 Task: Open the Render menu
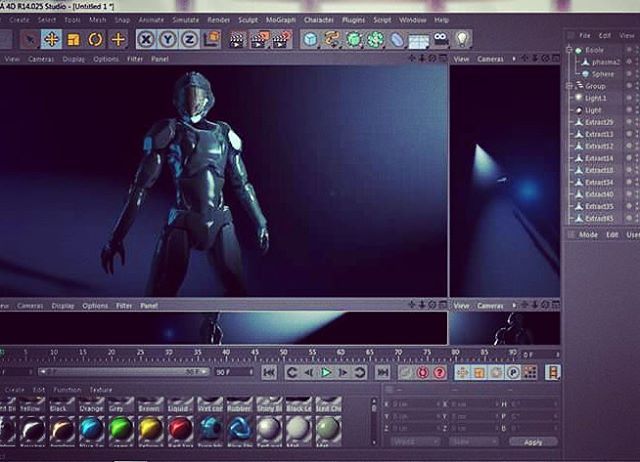[x=218, y=20]
